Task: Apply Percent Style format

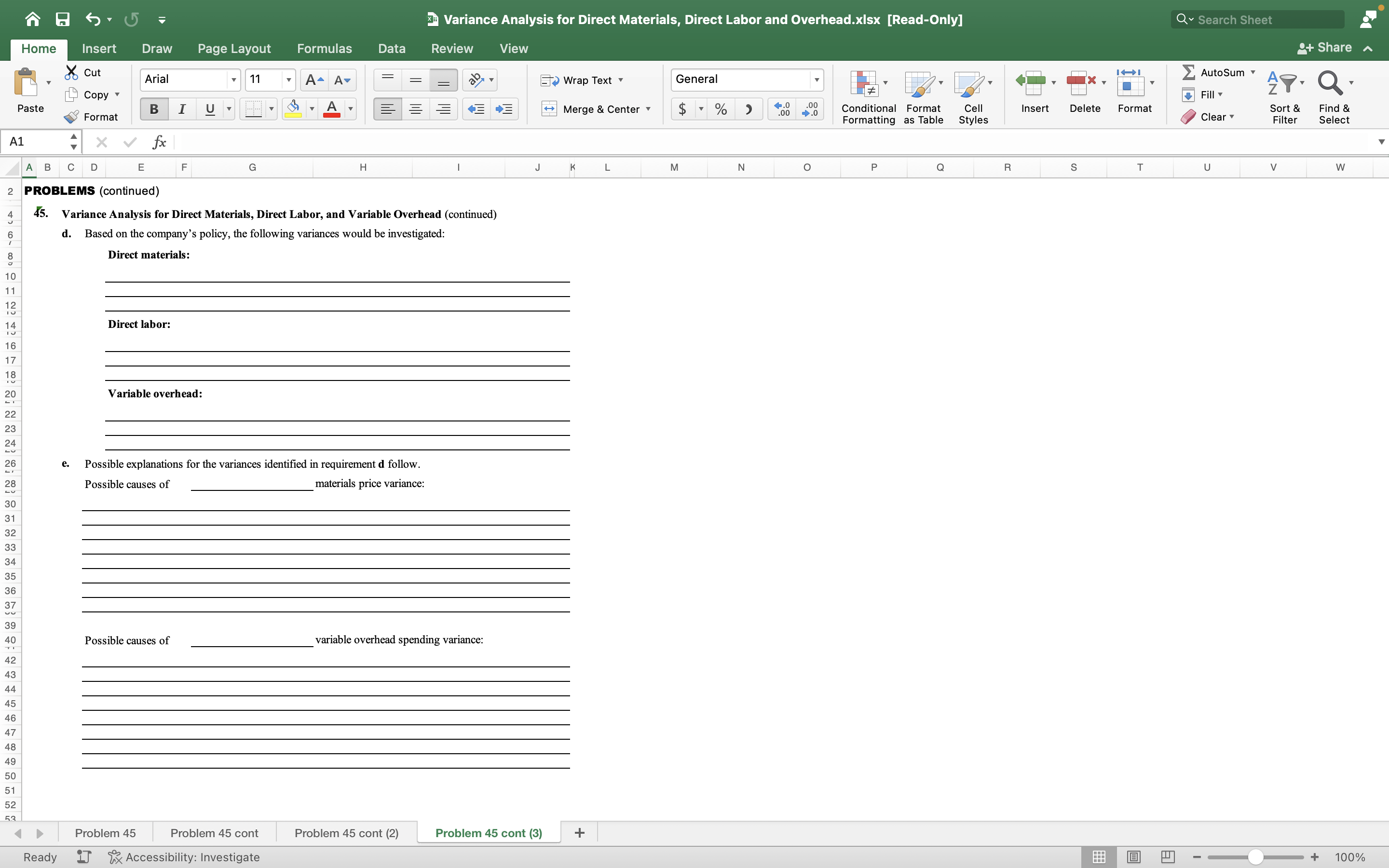Action: click(x=721, y=108)
